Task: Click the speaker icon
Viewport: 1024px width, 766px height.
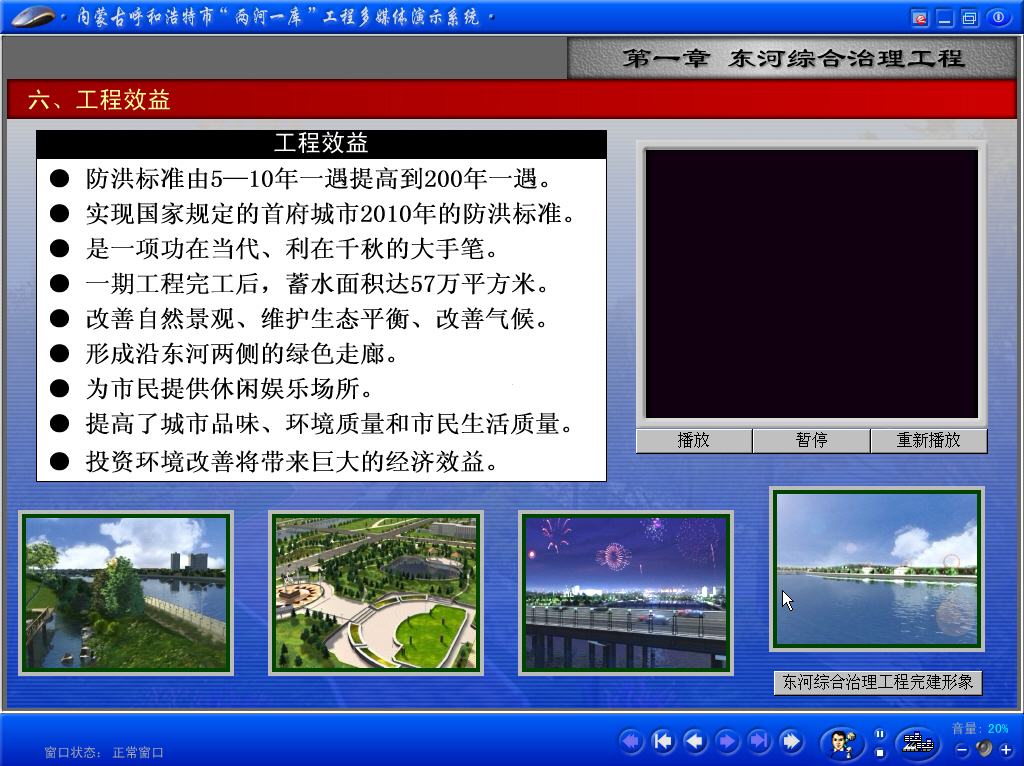Action: click(984, 748)
